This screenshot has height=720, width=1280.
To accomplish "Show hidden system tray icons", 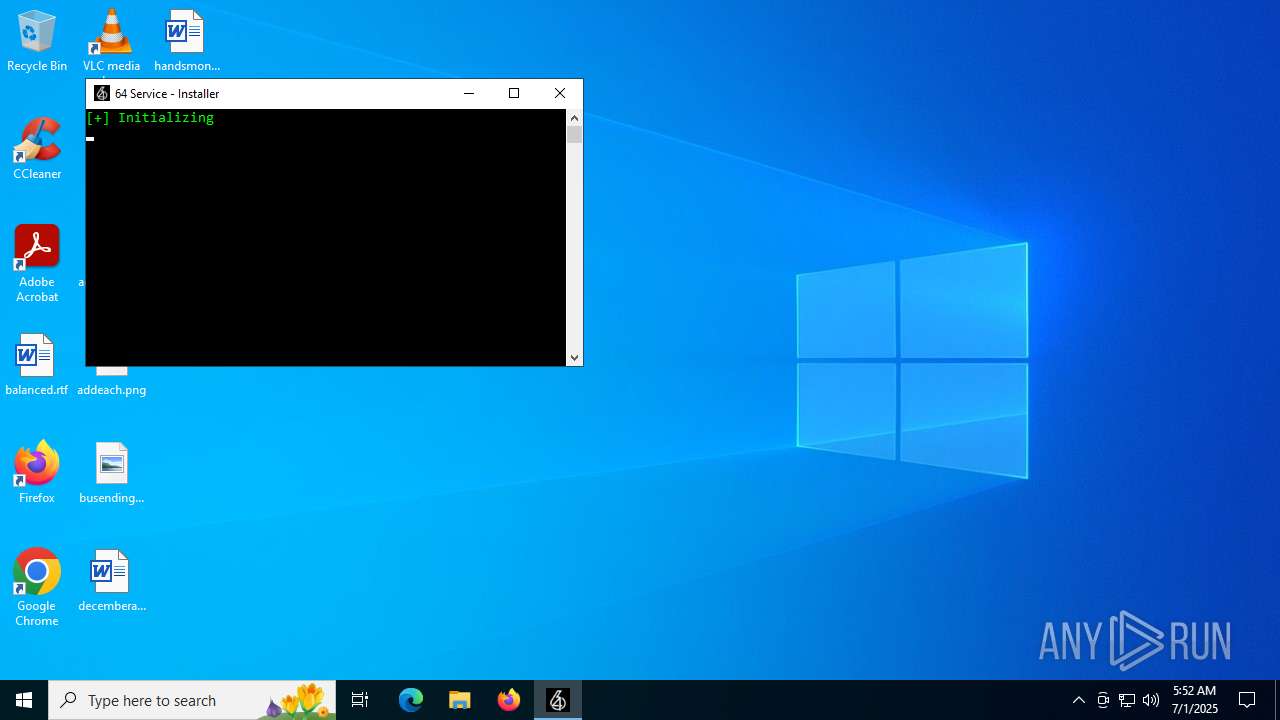I will tap(1078, 700).
